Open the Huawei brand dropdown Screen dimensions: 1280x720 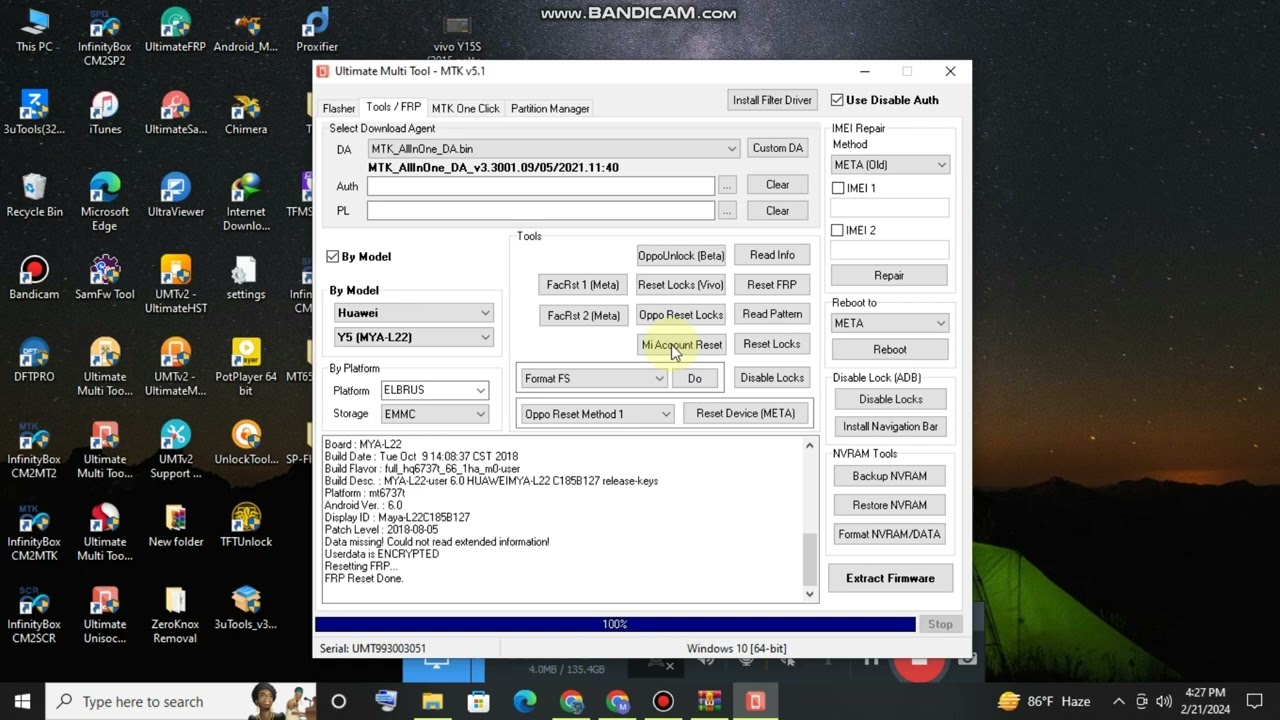point(413,313)
